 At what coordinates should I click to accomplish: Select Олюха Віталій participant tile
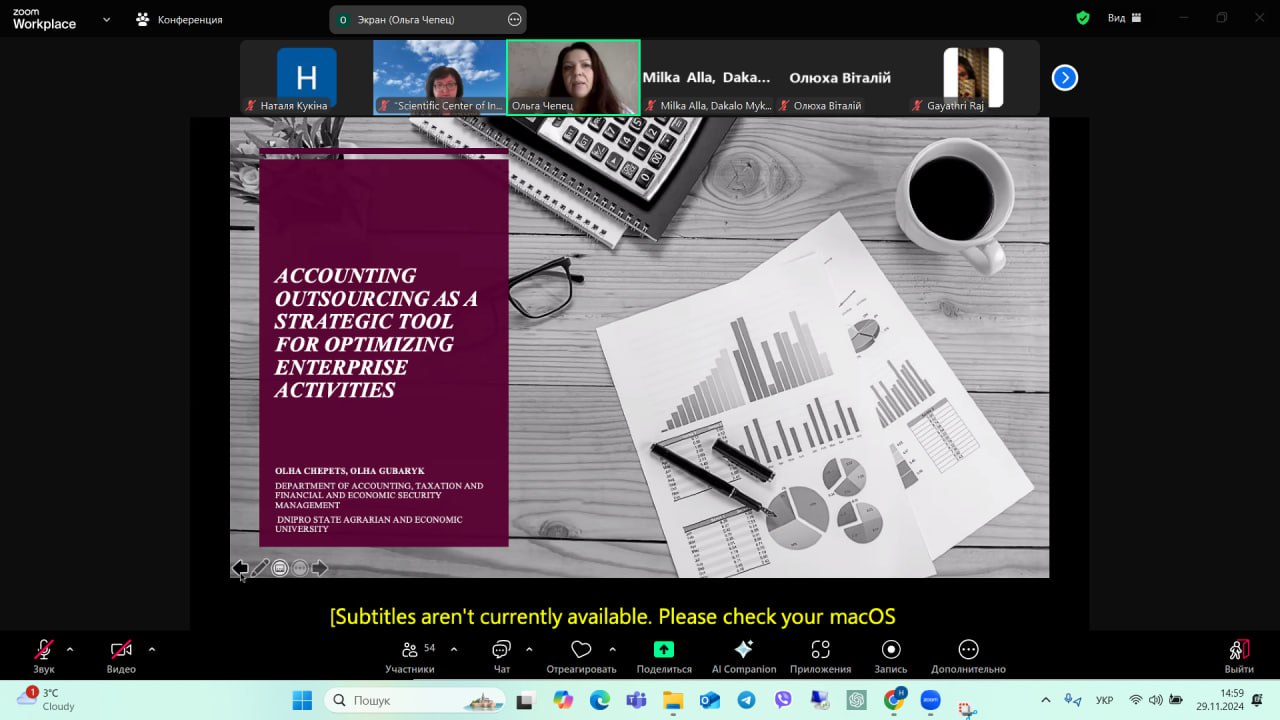(x=840, y=78)
